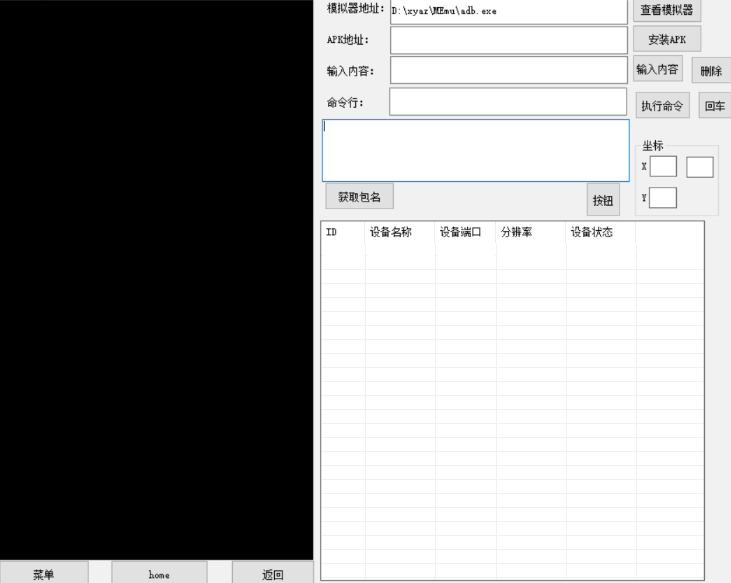Viewport: 731px width, 583px height.
Task: Focus the APK地址 input field
Action: tap(509, 40)
